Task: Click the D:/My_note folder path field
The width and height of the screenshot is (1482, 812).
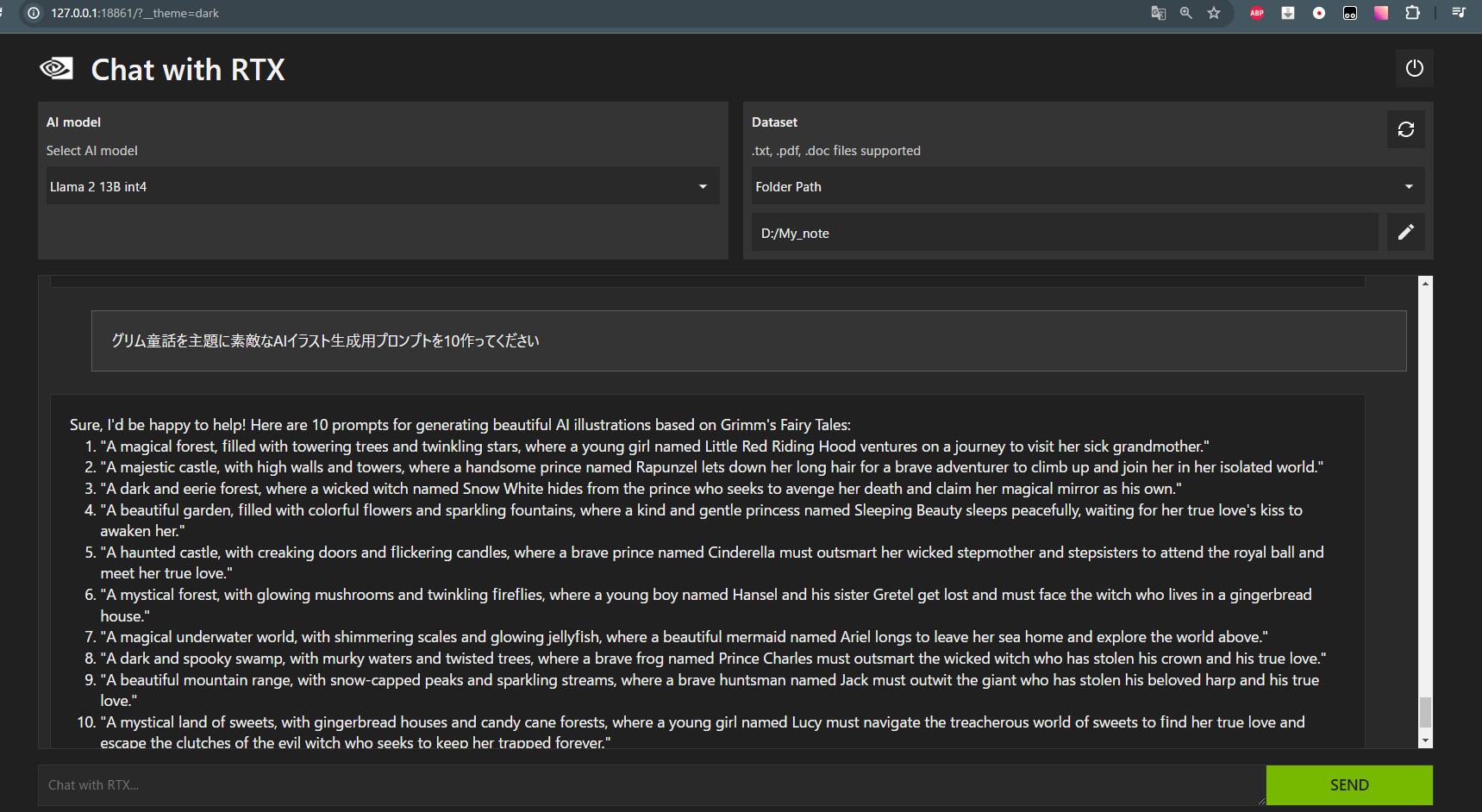Action: pyautogui.click(x=1064, y=233)
